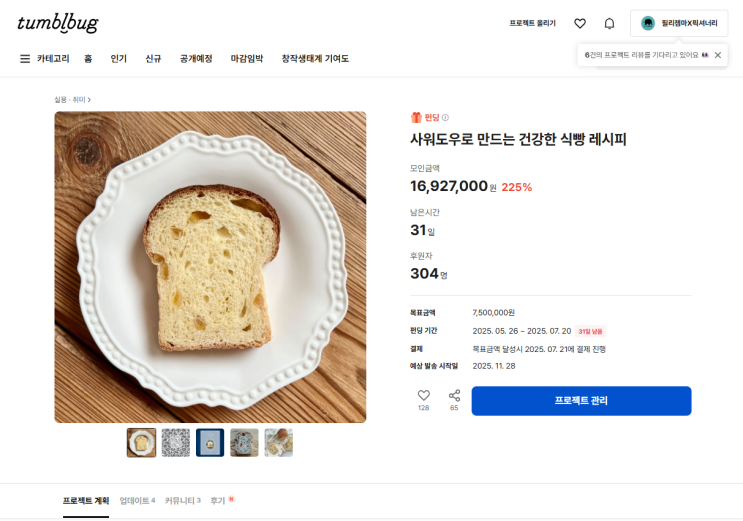The height and width of the screenshot is (521, 743).
Task: Expand the 취미 breadcrumb chevron
Action: (x=89, y=100)
